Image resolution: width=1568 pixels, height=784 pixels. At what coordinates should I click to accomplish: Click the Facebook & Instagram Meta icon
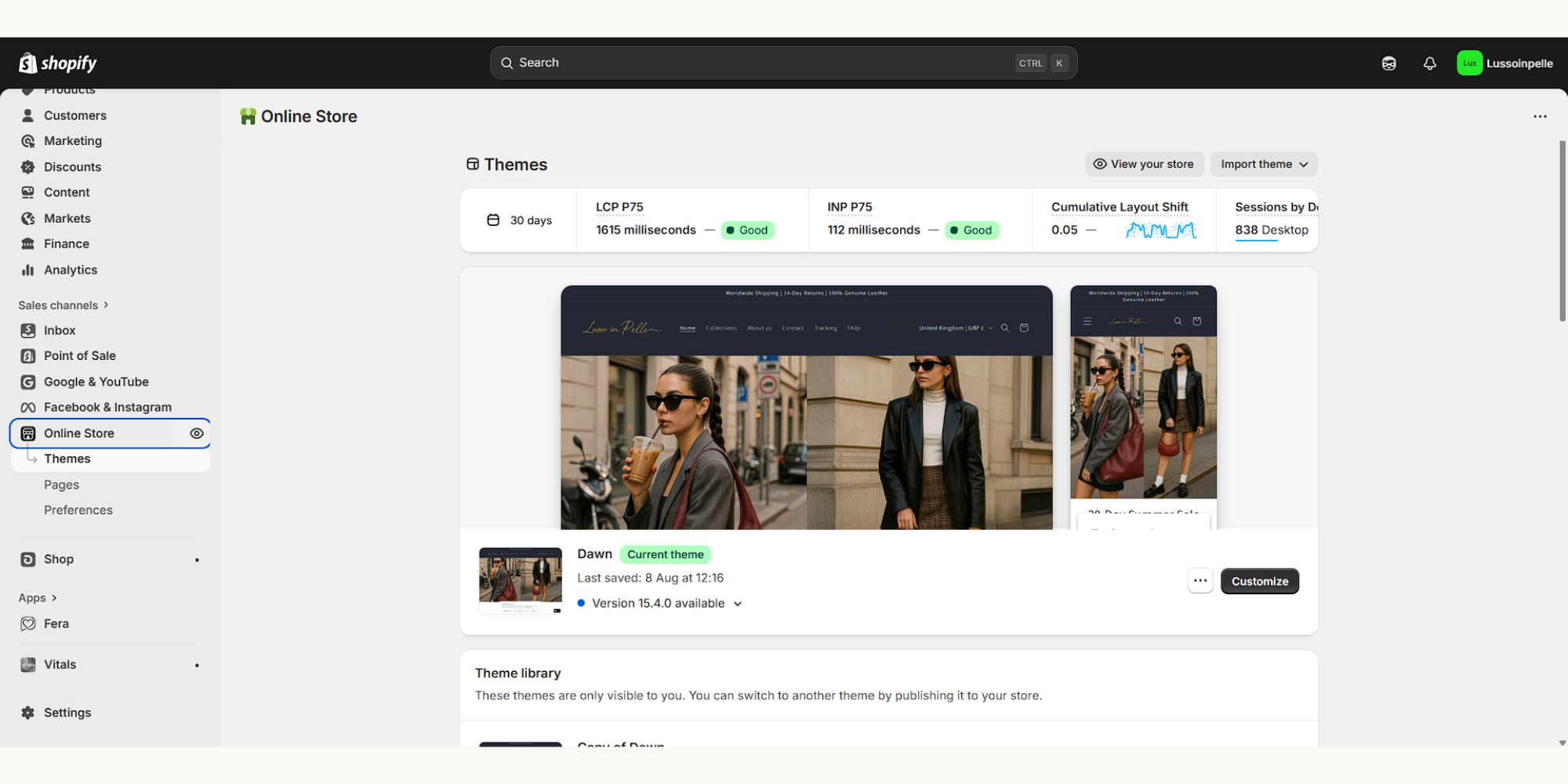[28, 408]
